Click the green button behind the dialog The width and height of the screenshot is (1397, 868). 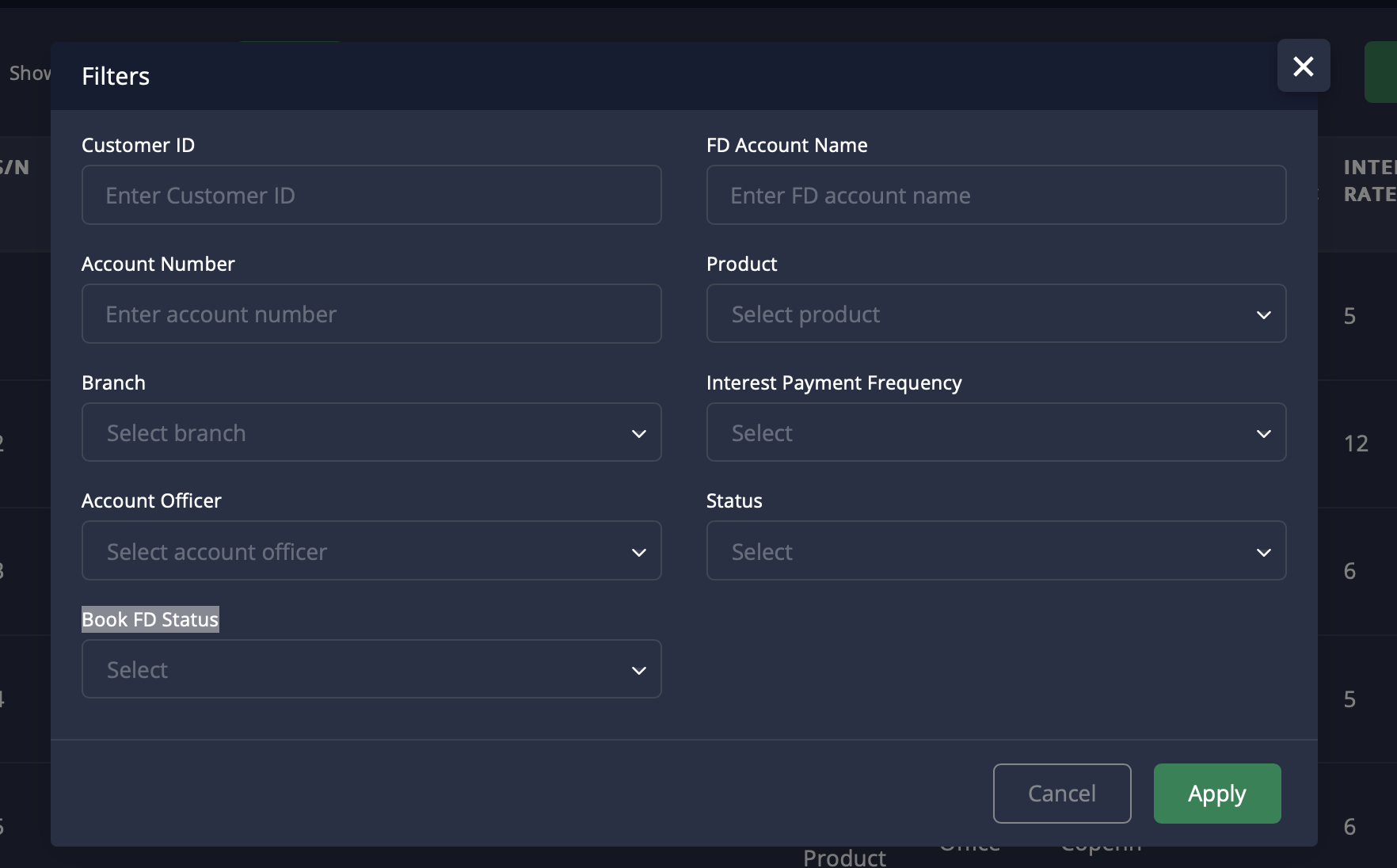point(1381,73)
